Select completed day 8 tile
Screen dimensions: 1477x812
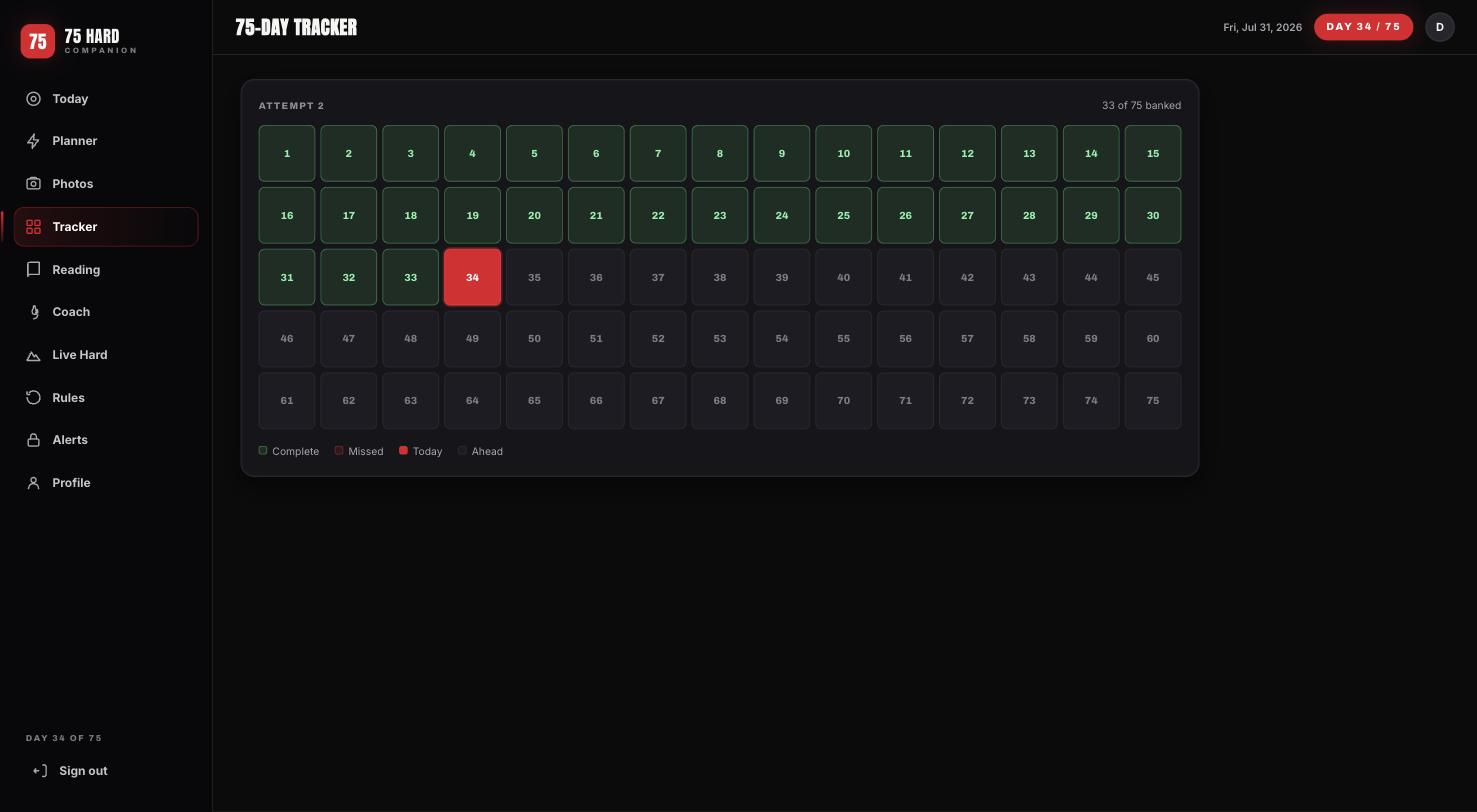[720, 153]
